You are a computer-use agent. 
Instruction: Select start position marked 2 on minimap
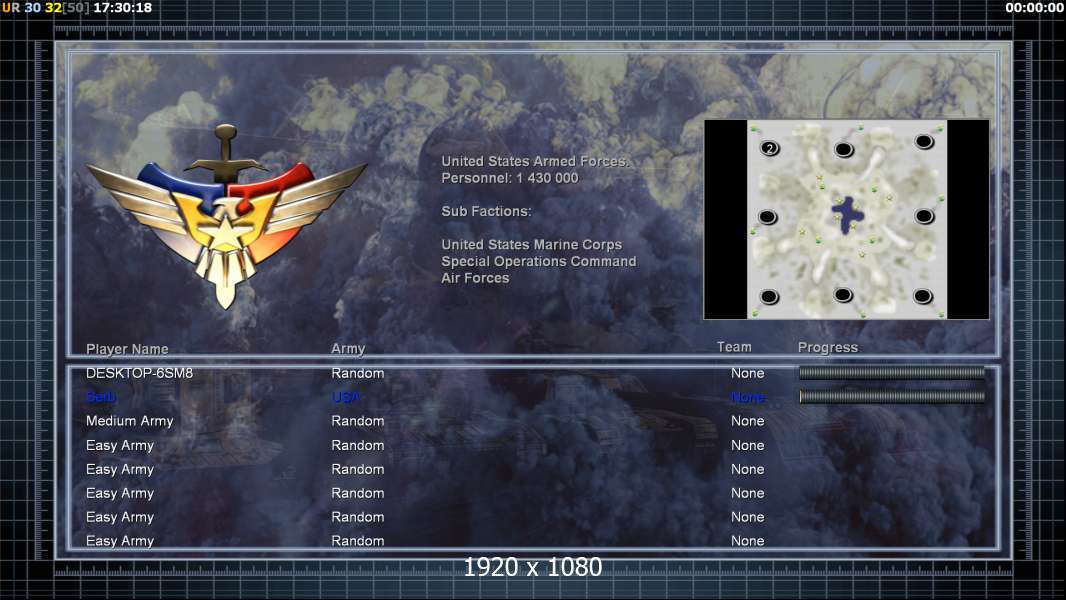click(x=770, y=148)
